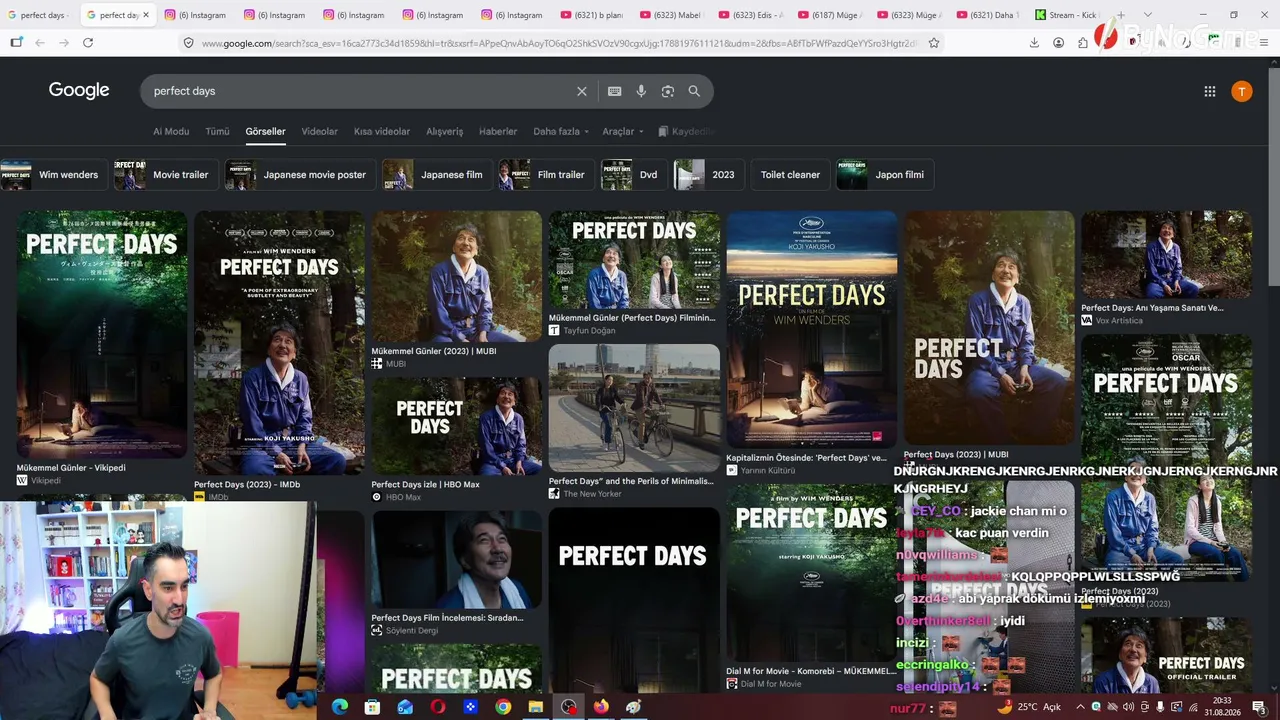Open the Tayfun Doğan Perfect Days image

pos(634,260)
